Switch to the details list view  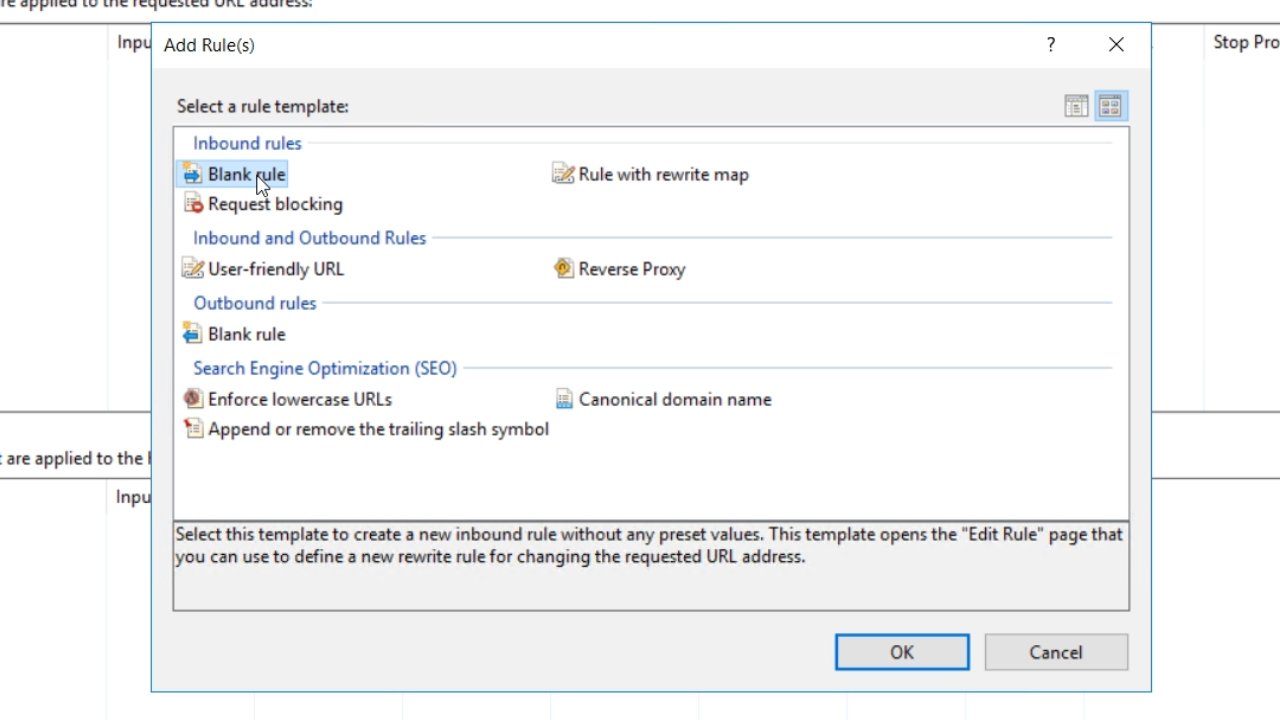pos(1076,107)
